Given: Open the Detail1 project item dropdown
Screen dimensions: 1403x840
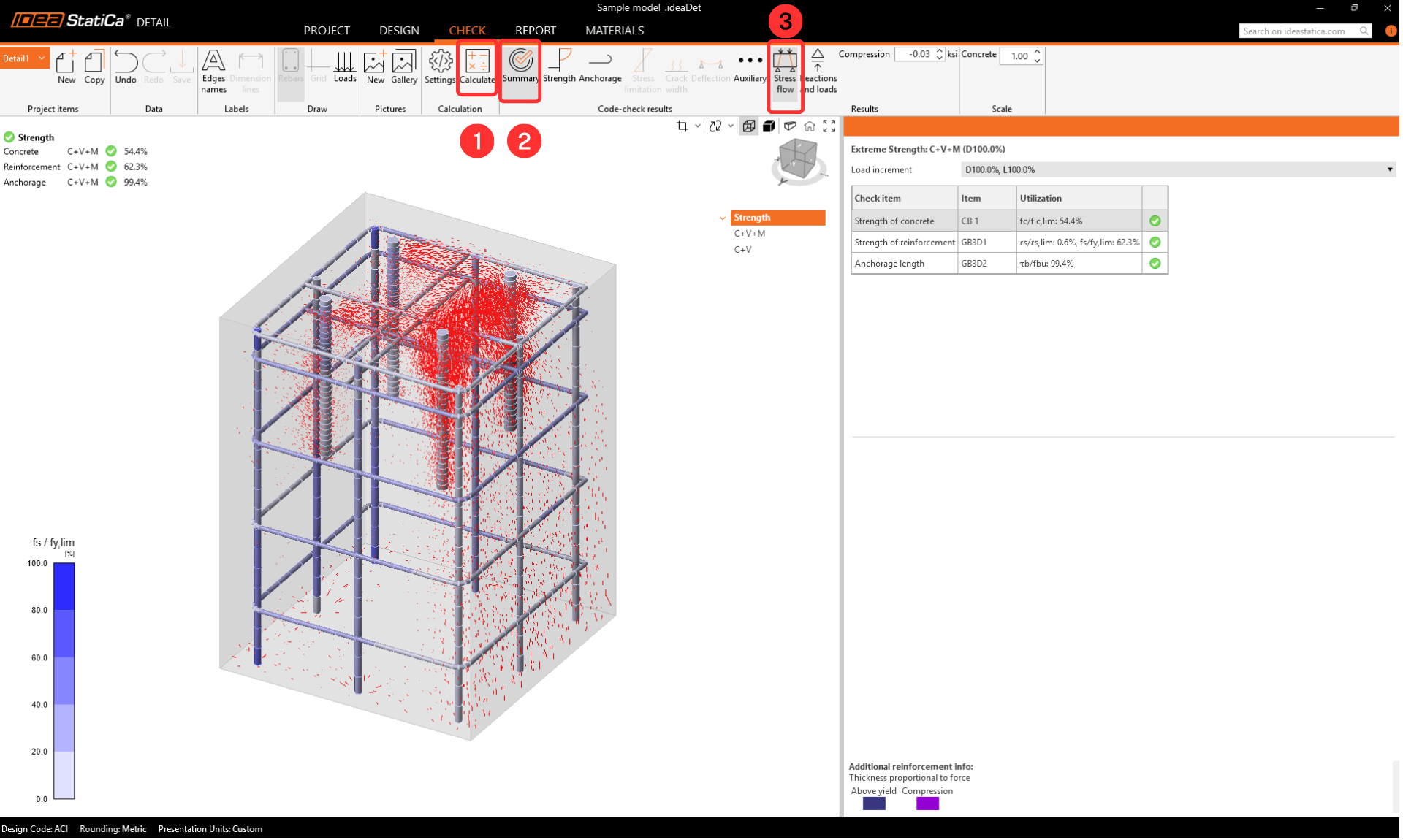Looking at the screenshot, I should (x=42, y=58).
